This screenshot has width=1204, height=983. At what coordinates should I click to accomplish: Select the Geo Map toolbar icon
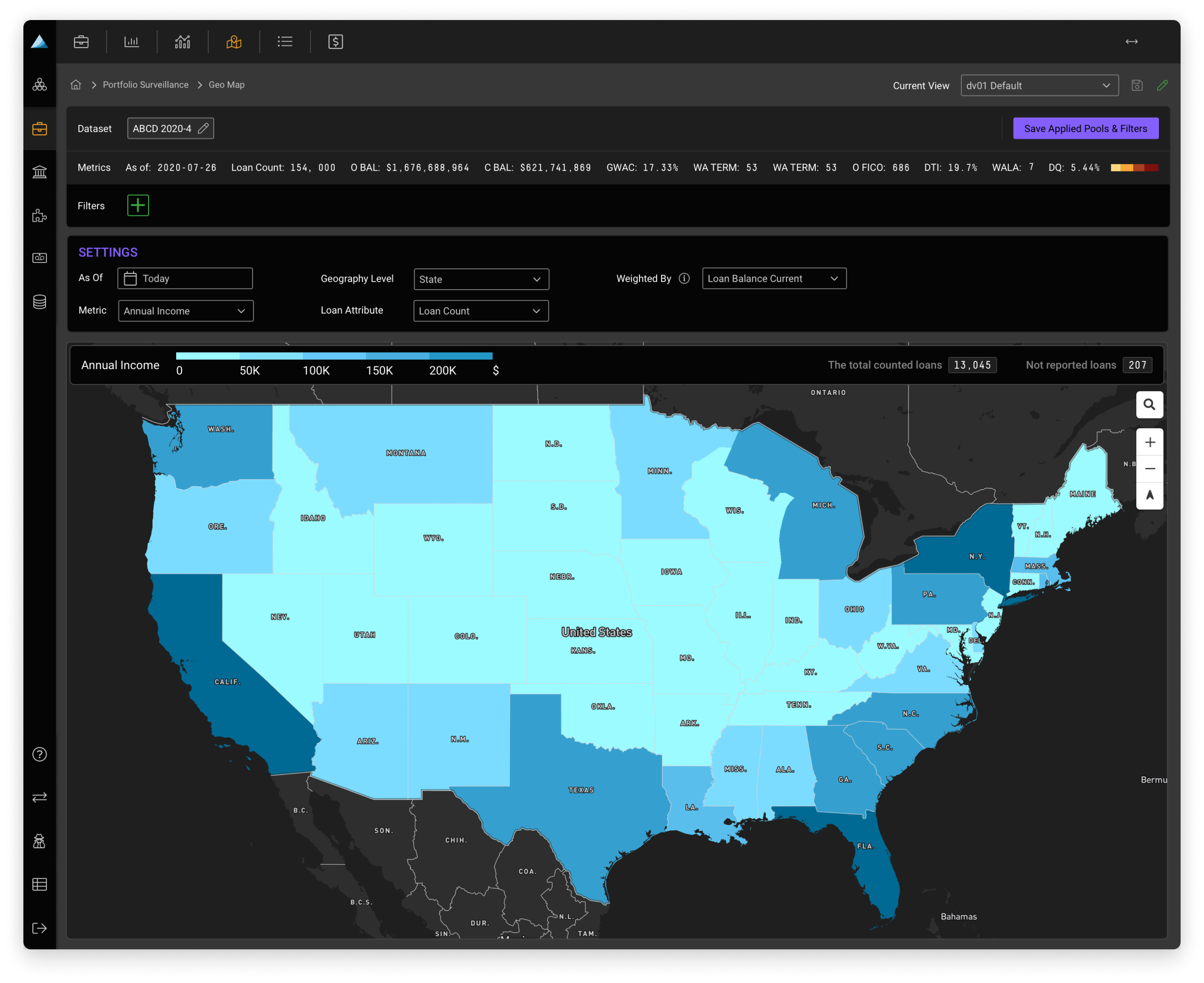tap(234, 41)
